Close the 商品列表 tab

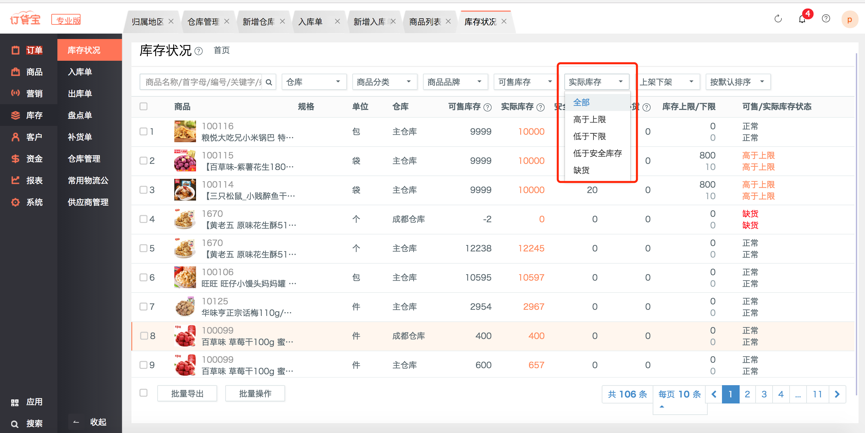coord(448,22)
